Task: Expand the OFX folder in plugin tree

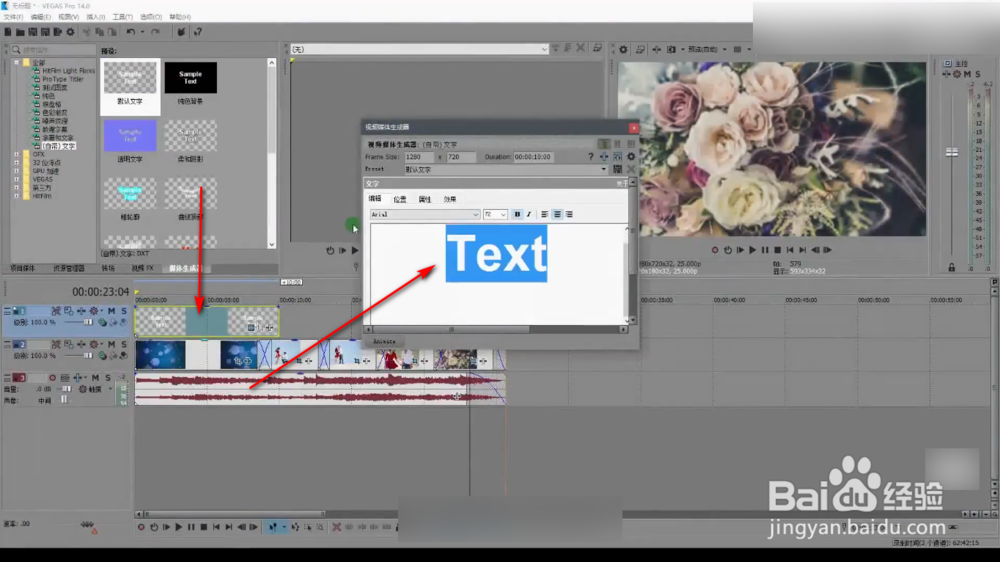Action: pos(17,154)
